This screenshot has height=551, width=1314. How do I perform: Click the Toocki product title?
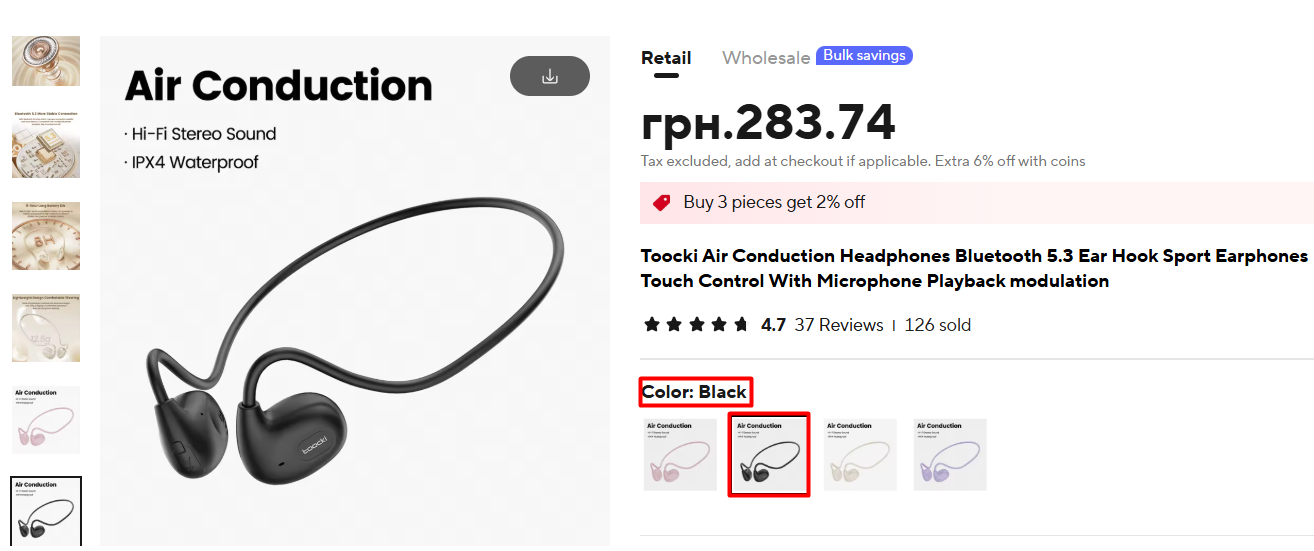(x=974, y=268)
